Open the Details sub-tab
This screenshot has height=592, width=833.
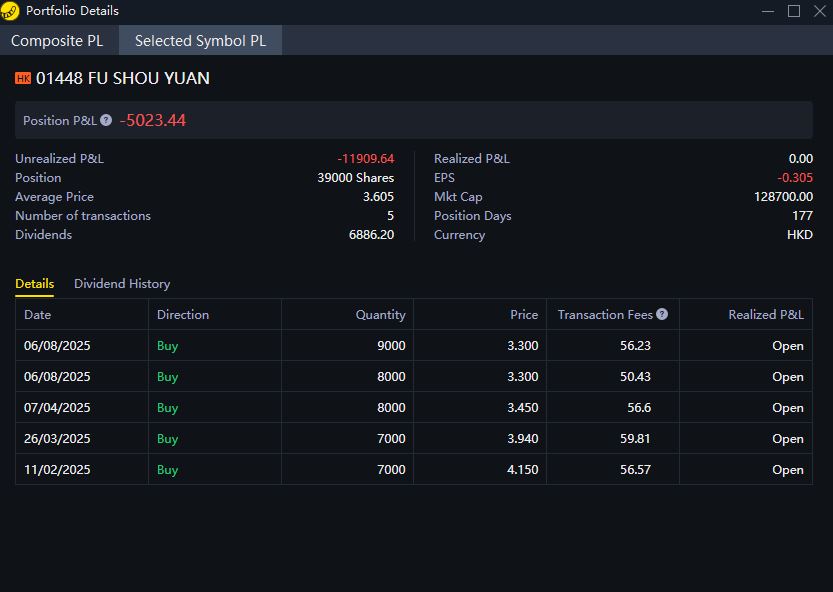click(x=35, y=284)
